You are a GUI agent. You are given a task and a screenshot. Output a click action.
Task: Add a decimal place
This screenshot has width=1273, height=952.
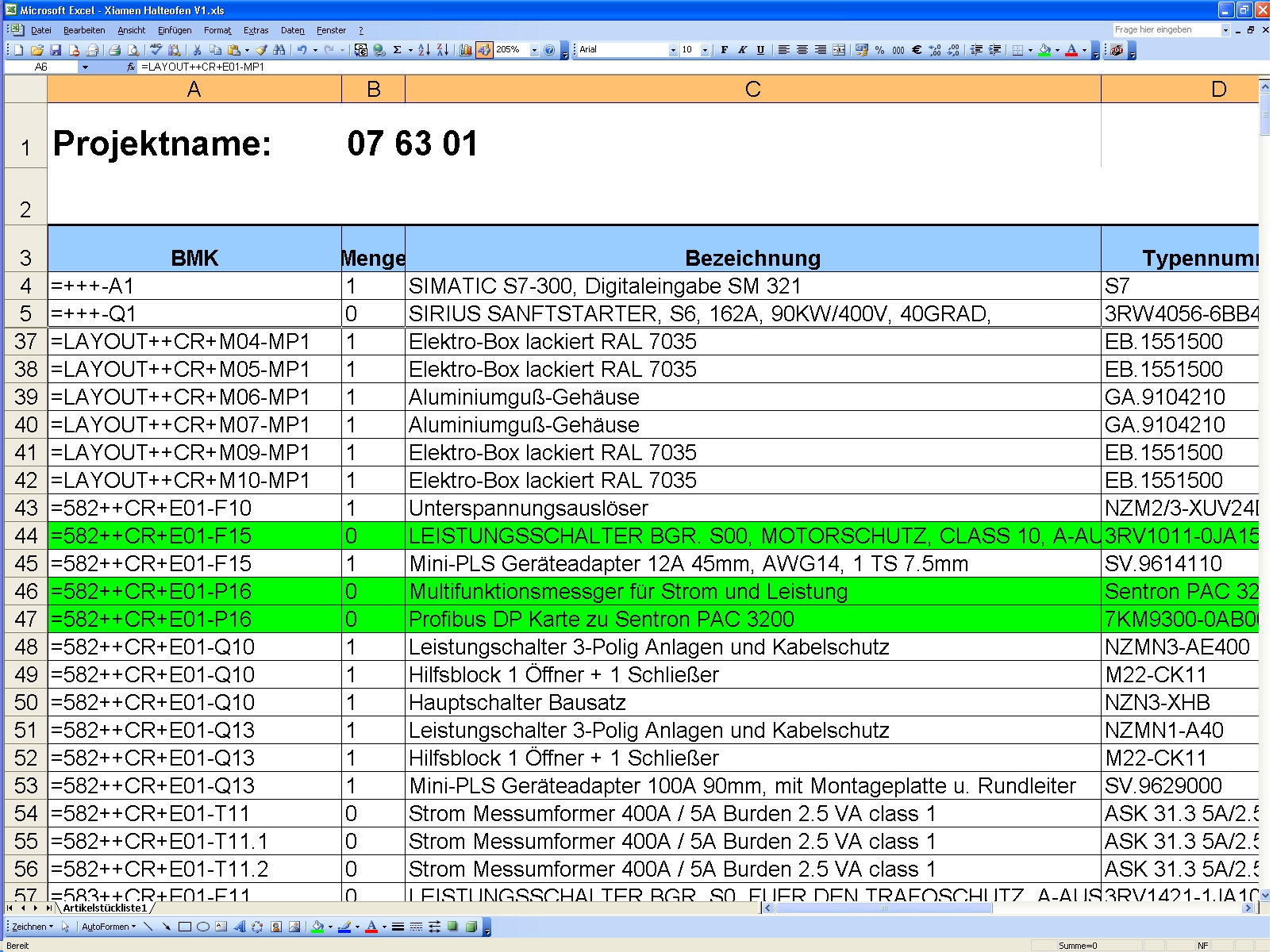coord(935,50)
